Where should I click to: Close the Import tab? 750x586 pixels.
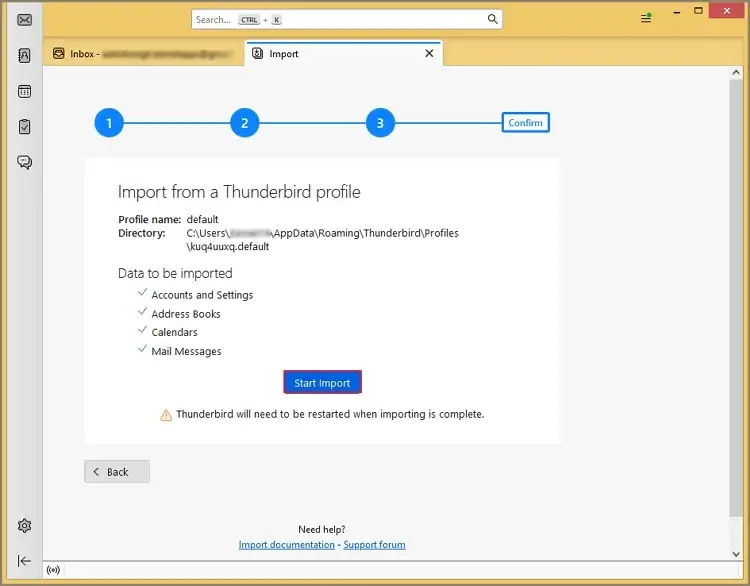pos(430,54)
